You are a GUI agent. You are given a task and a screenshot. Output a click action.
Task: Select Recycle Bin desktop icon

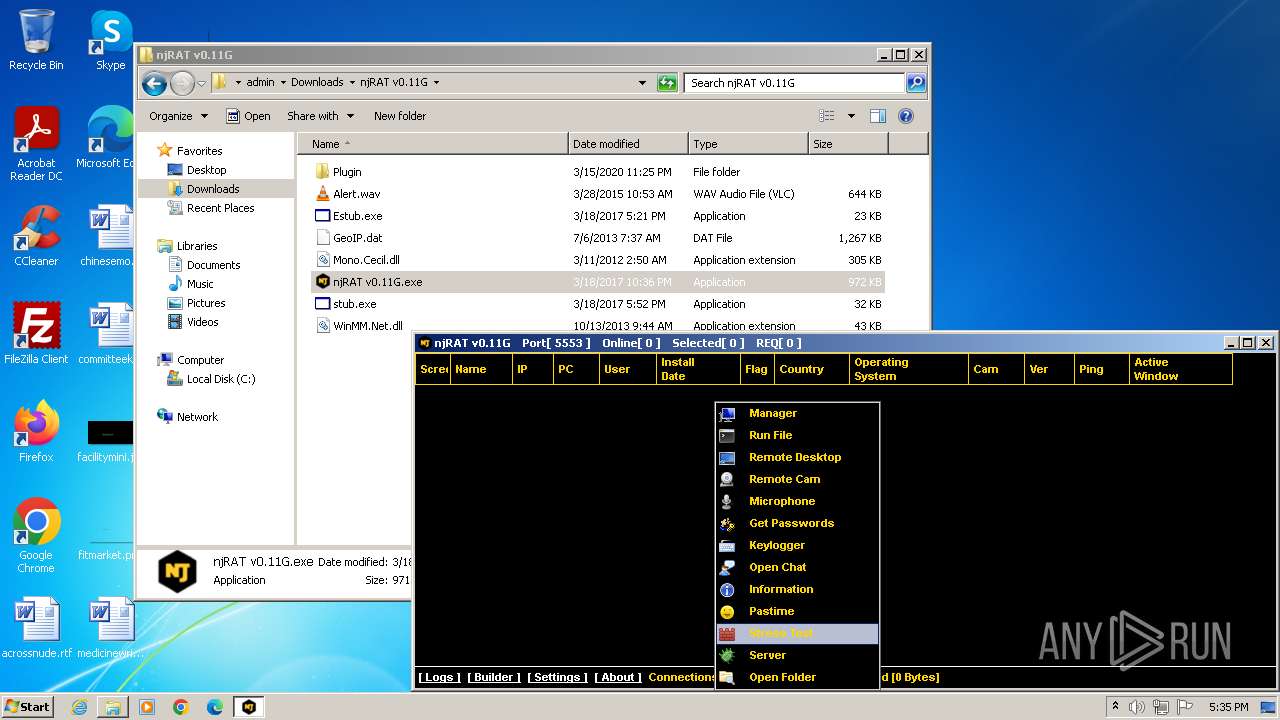tap(36, 40)
